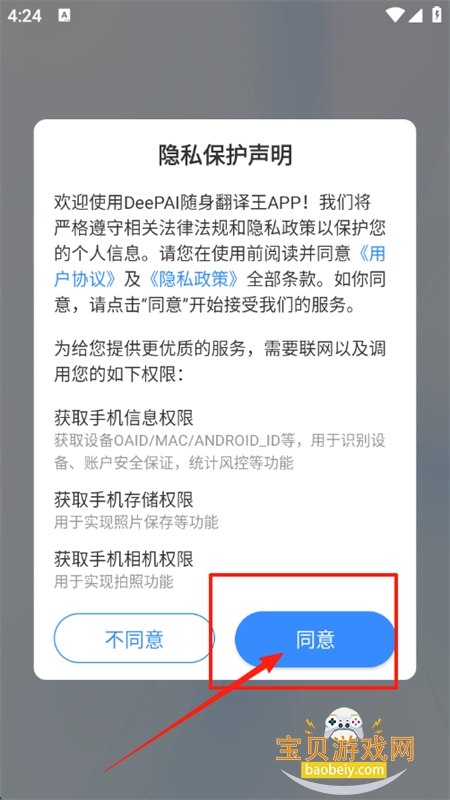This screenshot has width=450, height=800.
Task: Tap the battery charging icon
Action: coord(436,14)
